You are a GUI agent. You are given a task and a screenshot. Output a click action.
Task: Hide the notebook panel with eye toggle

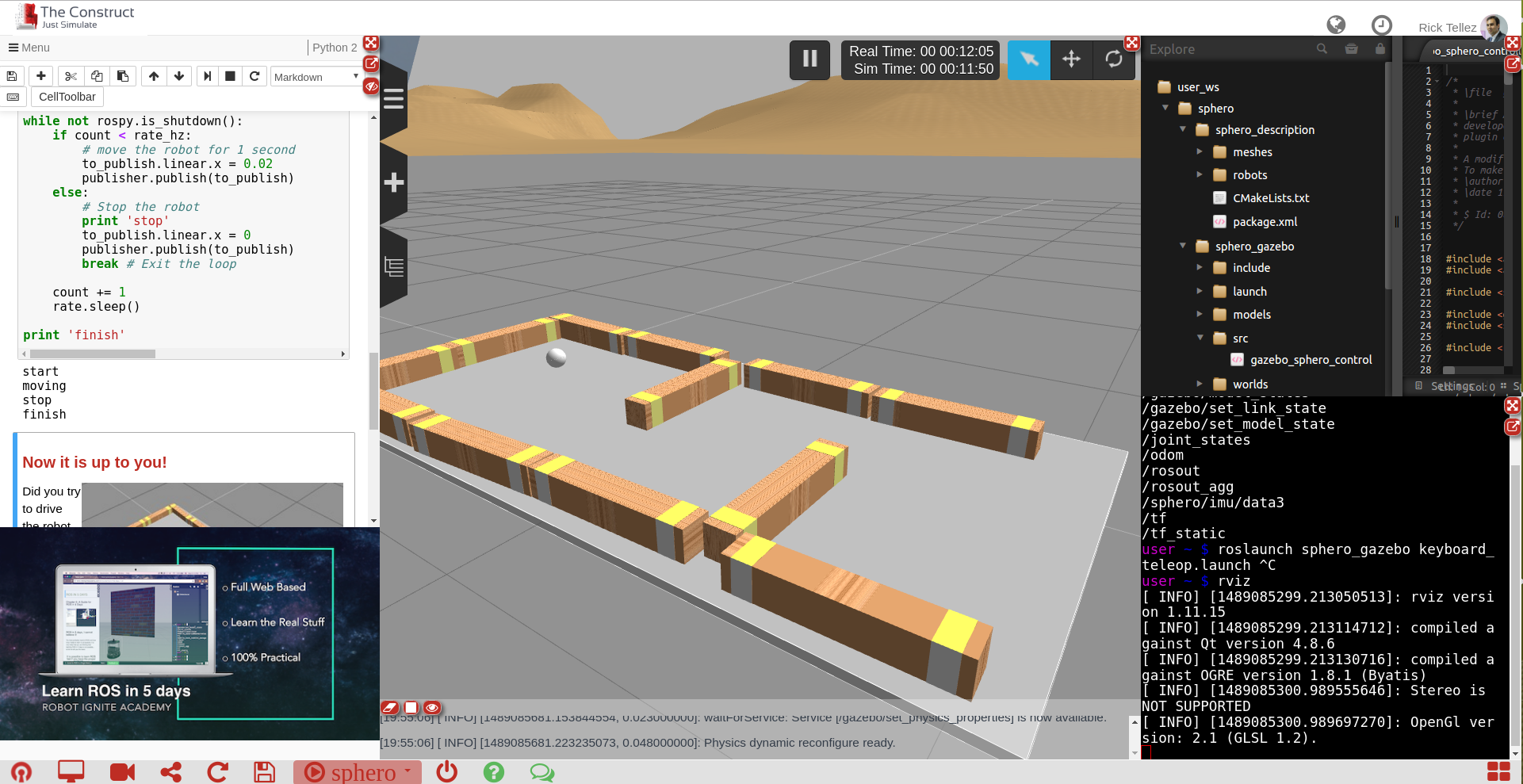pos(371,86)
